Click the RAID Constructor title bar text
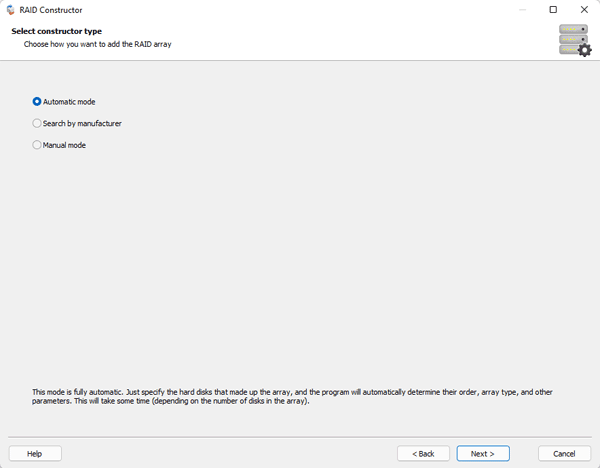Screen dimensions: 600x468 click(51, 10)
